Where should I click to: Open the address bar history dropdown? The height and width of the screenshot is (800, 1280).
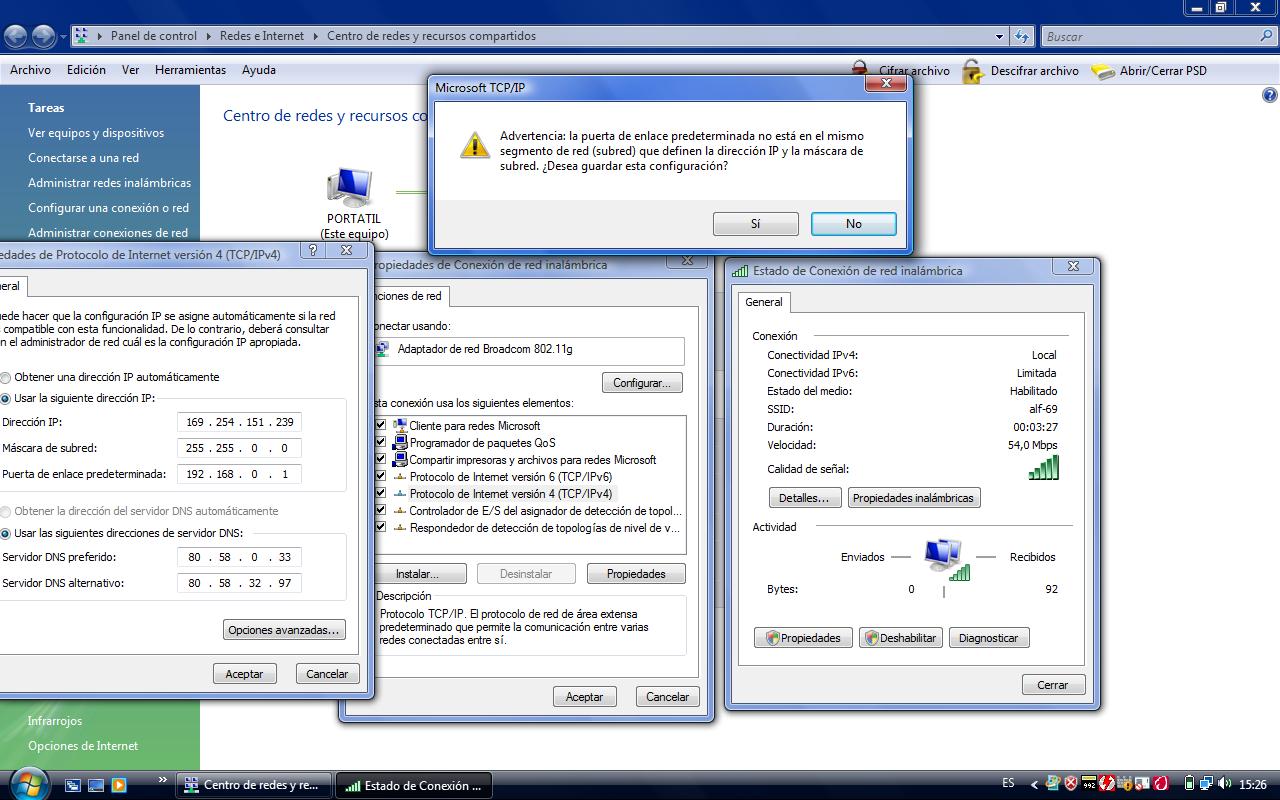(999, 37)
